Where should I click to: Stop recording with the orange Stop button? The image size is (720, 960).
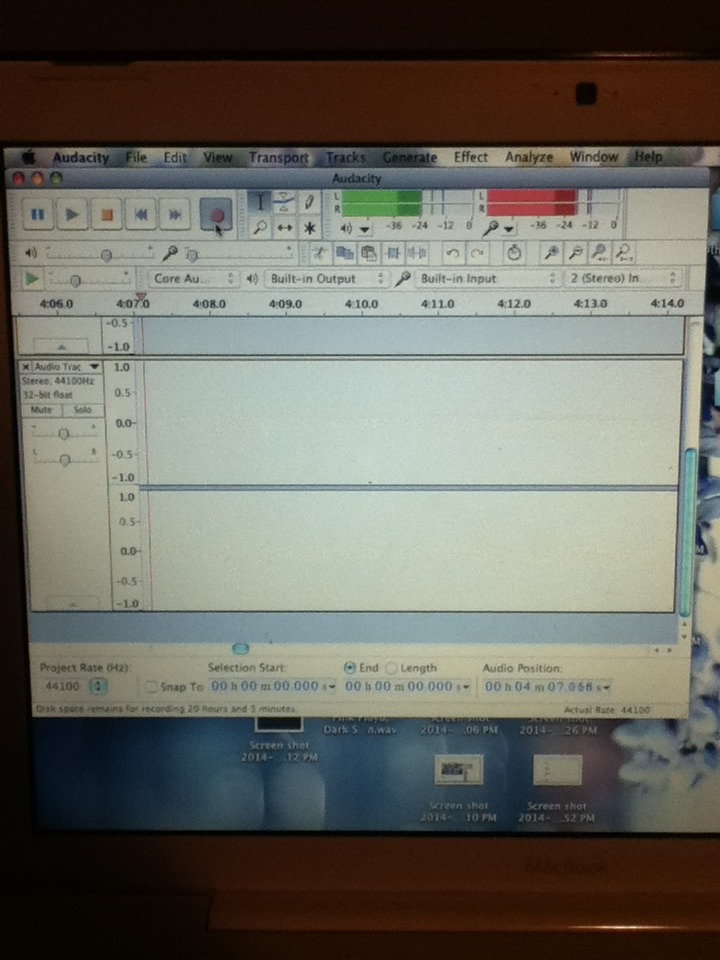107,214
